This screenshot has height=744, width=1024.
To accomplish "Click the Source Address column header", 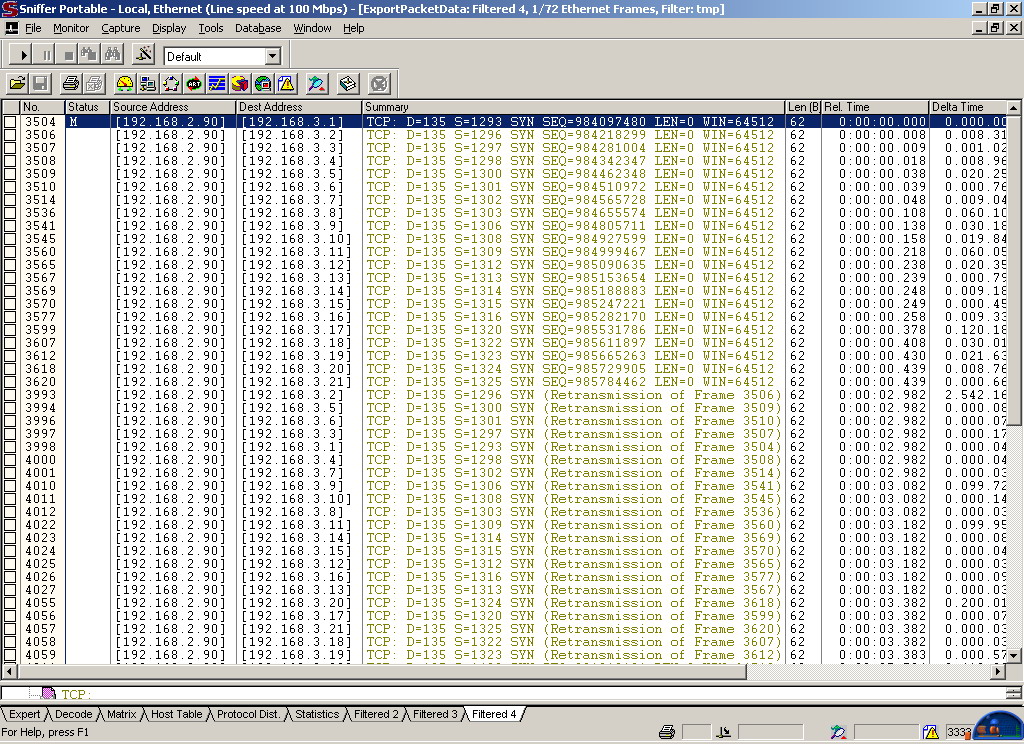I will pyautogui.click(x=172, y=107).
